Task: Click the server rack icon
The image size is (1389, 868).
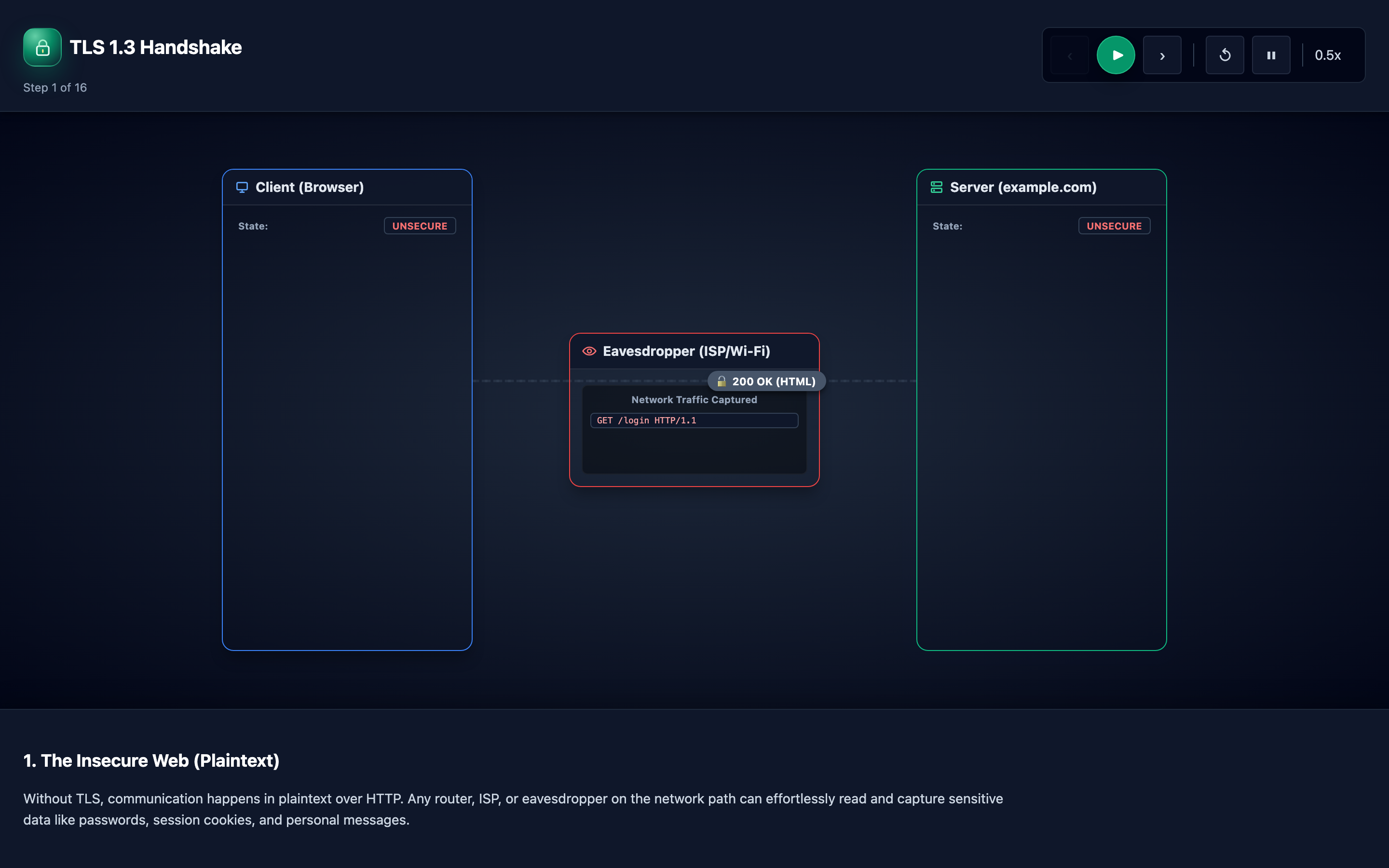Action: tap(937, 187)
